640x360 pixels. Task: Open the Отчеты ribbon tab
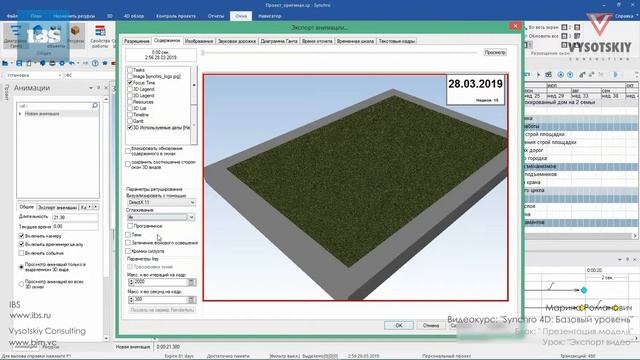coord(216,16)
